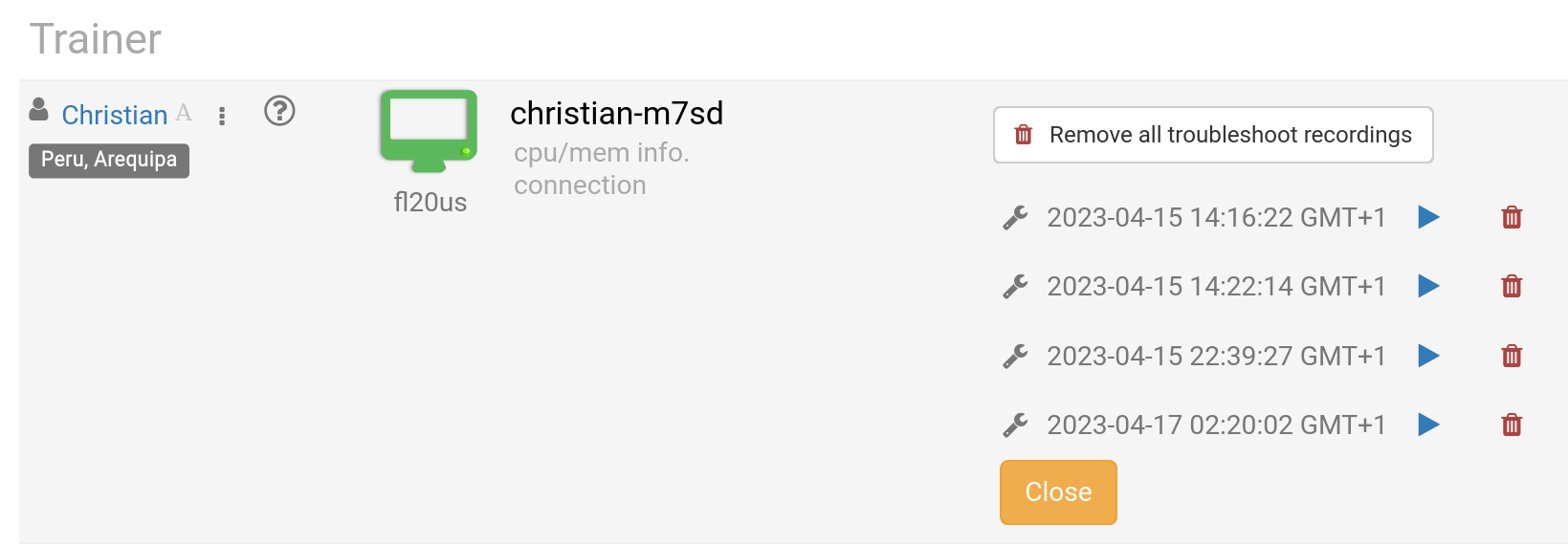The image size is (1568, 545).
Task: Close the troubleshoot recordings list
Action: click(x=1058, y=491)
